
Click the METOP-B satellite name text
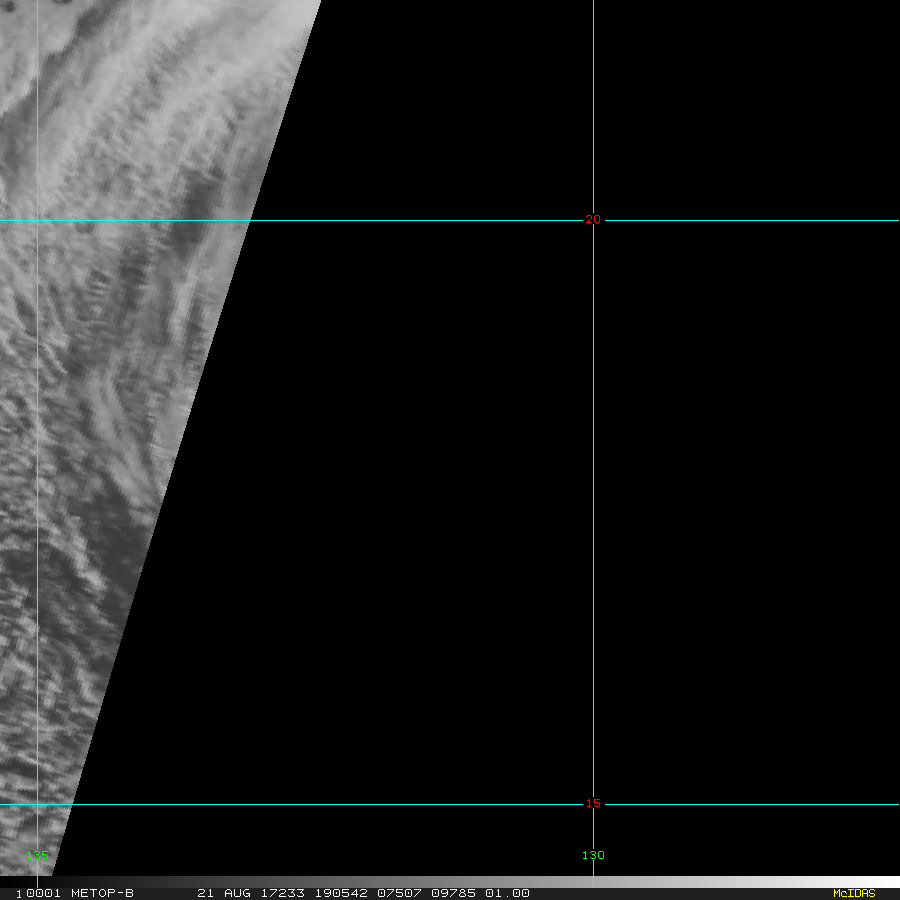(x=102, y=893)
